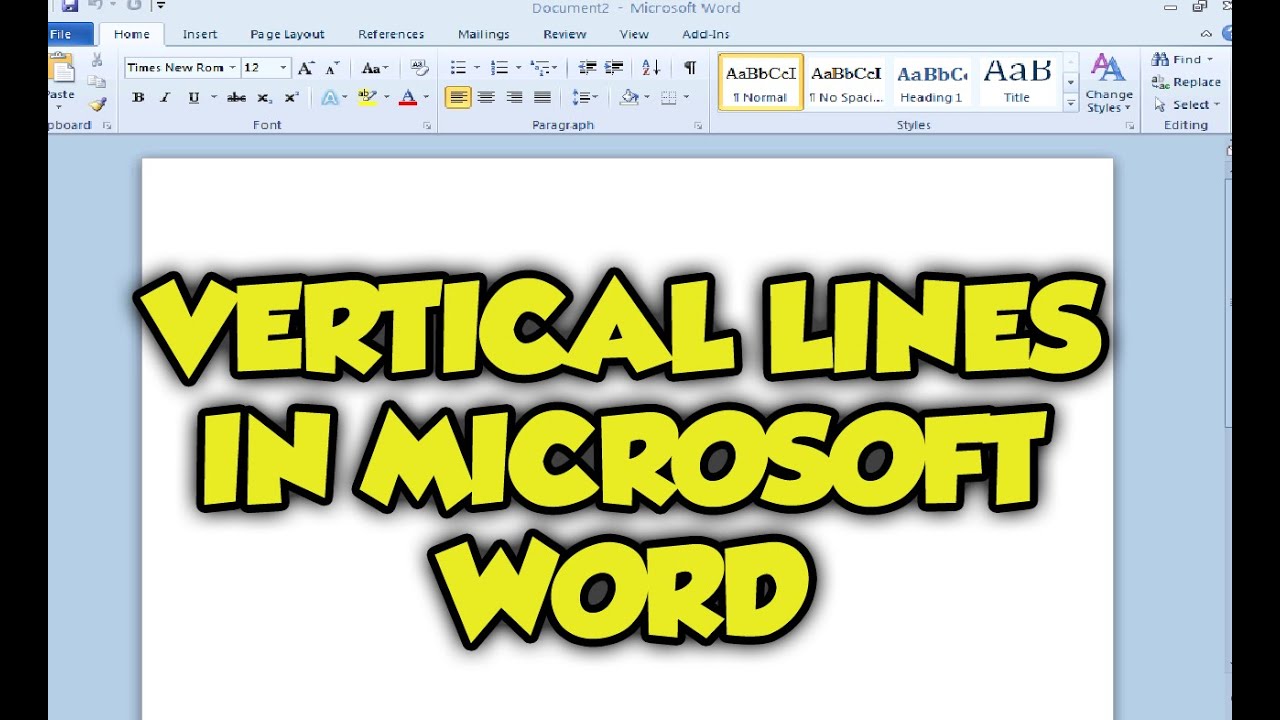
Task: Click Grow Font button
Action: (306, 68)
